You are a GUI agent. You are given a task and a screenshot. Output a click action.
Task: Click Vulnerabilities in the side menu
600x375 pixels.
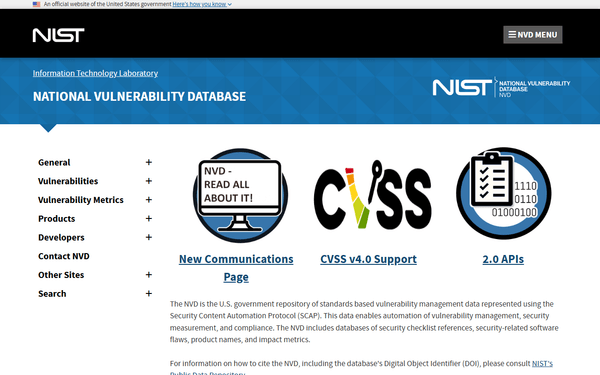68,181
